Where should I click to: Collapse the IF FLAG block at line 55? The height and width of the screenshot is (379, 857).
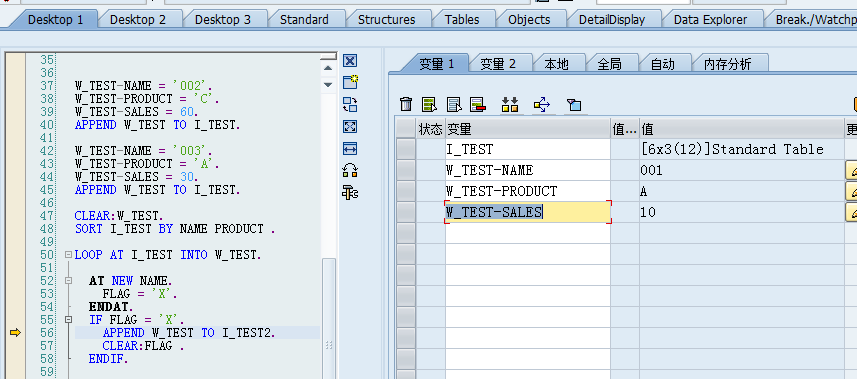coord(68,319)
